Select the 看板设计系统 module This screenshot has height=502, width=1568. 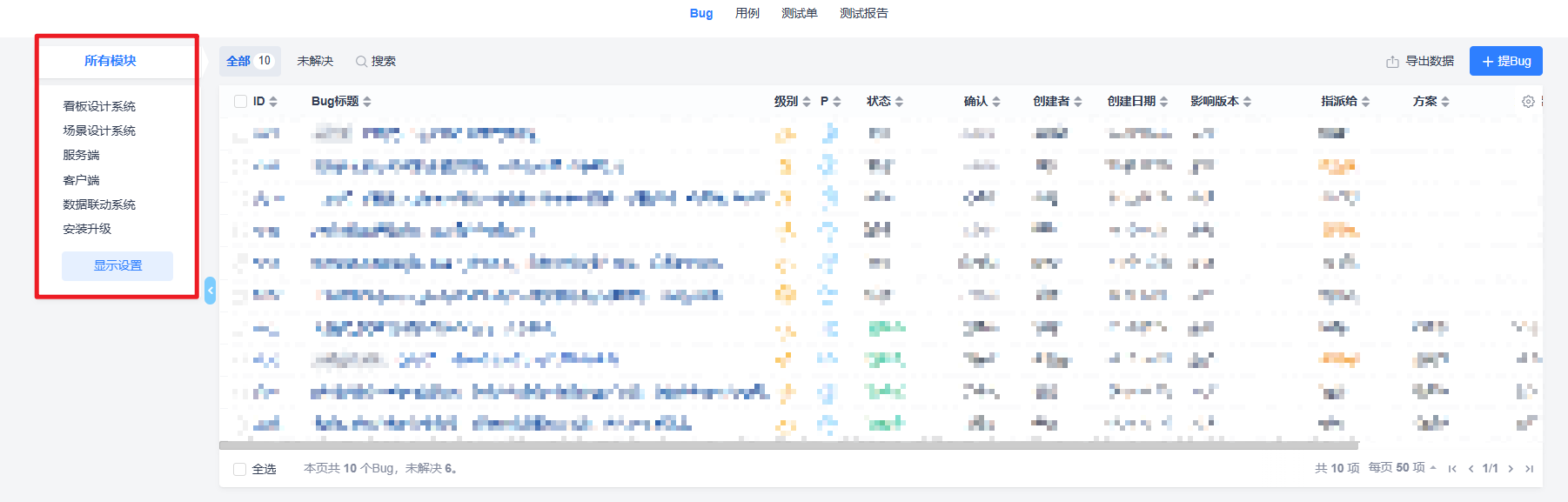[99, 106]
